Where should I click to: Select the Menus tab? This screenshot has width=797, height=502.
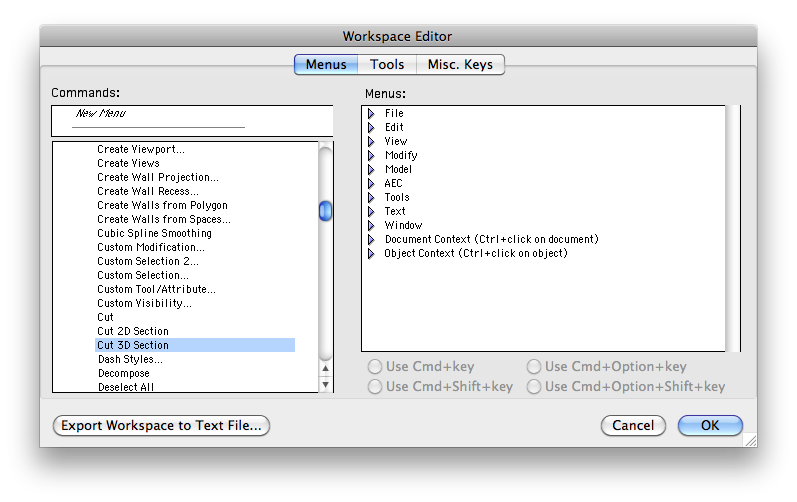326,65
